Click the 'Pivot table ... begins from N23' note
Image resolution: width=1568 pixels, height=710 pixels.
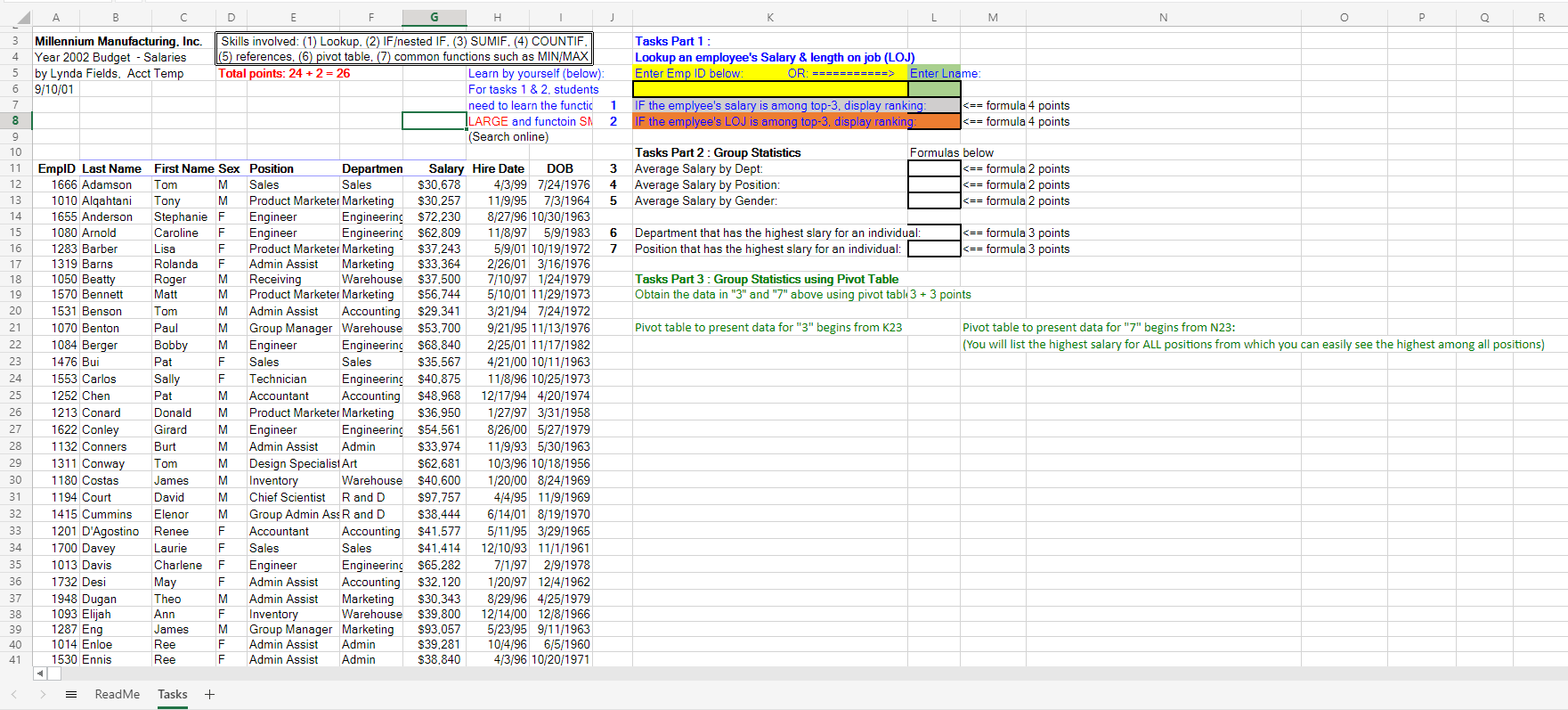[1099, 328]
